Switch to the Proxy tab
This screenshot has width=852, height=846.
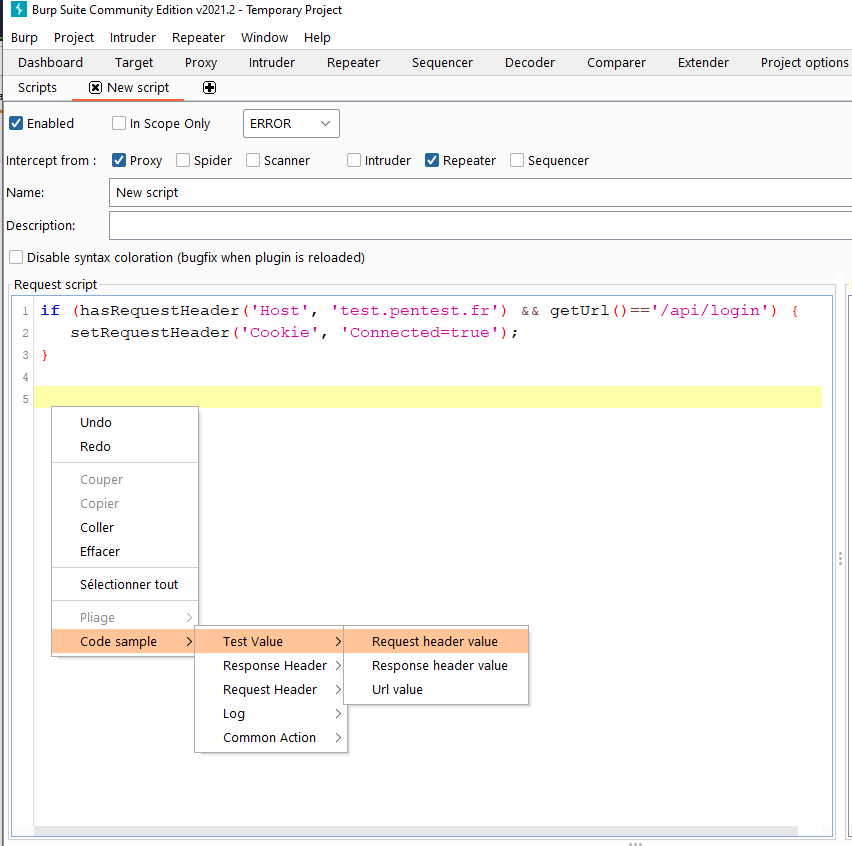[x=201, y=62]
